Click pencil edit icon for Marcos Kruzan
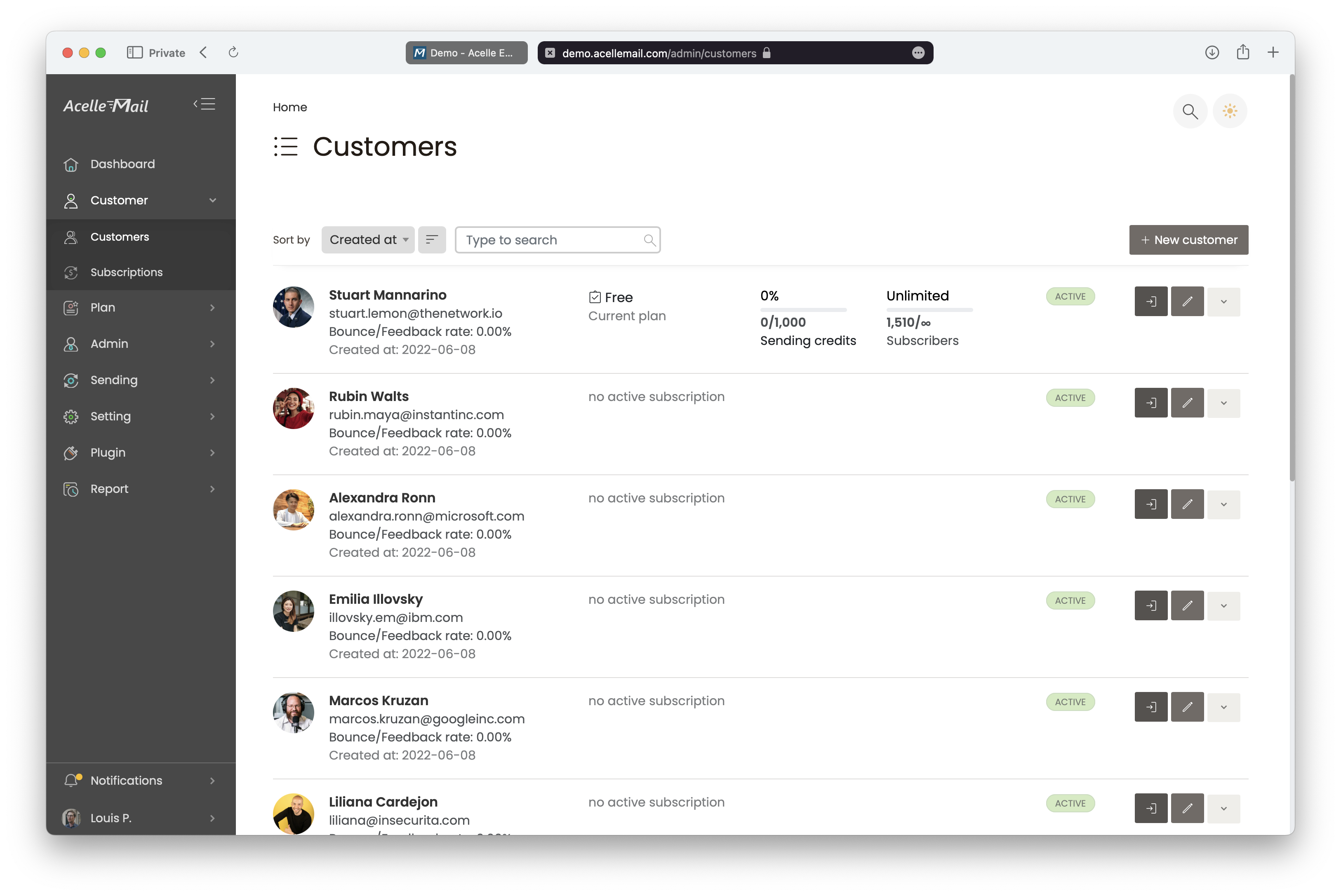 click(1187, 707)
